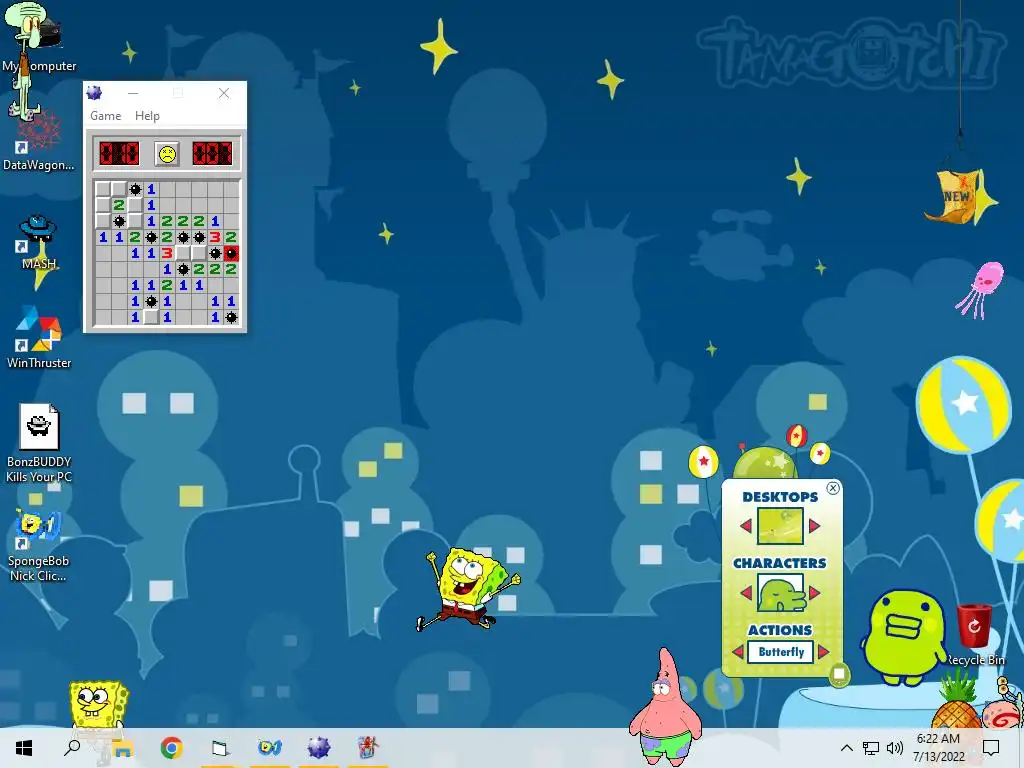Open the Help menu in Minesweeper
The image size is (1024, 768).
point(147,116)
